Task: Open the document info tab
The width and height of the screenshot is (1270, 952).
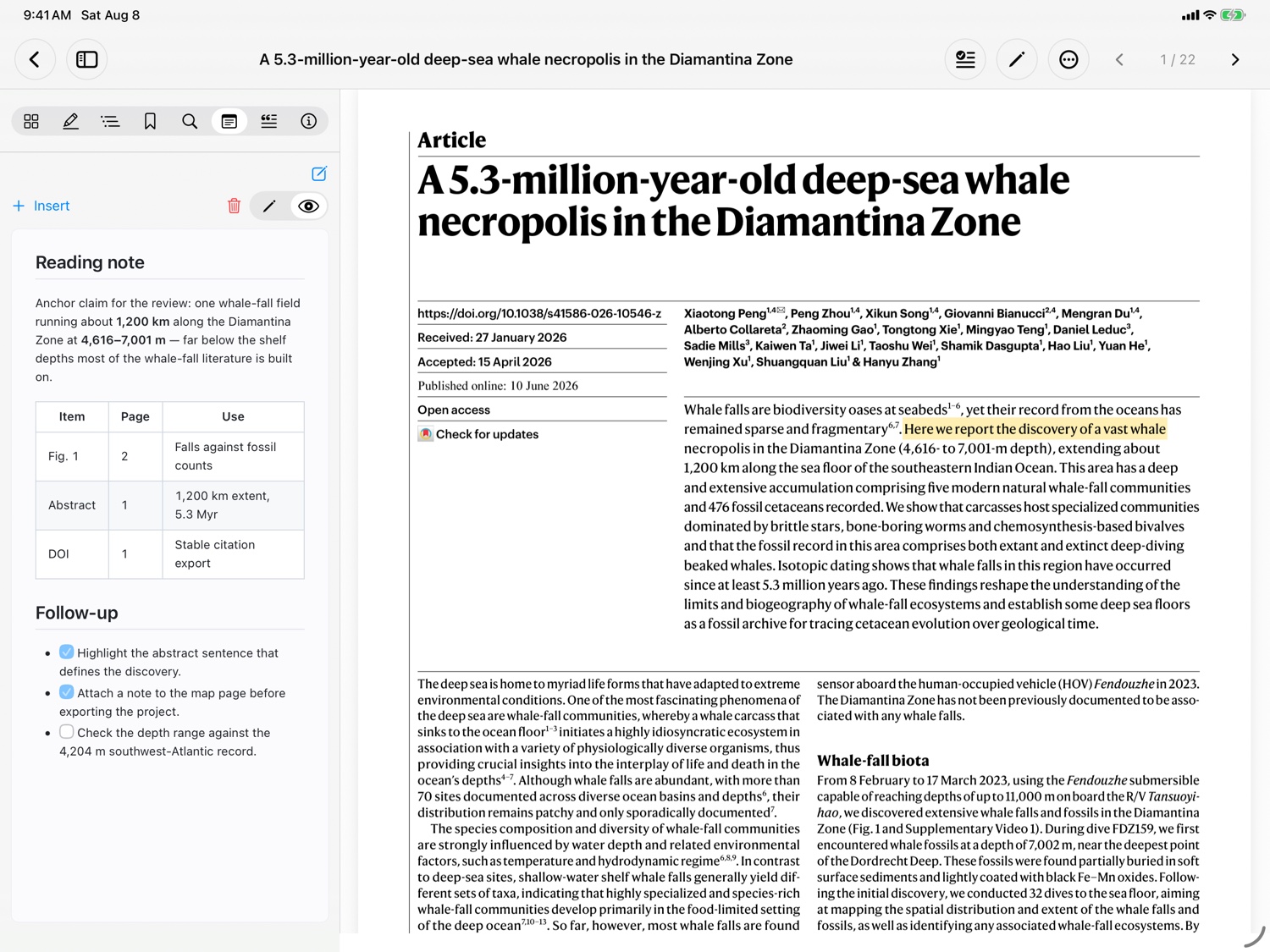Action: pos(309,121)
